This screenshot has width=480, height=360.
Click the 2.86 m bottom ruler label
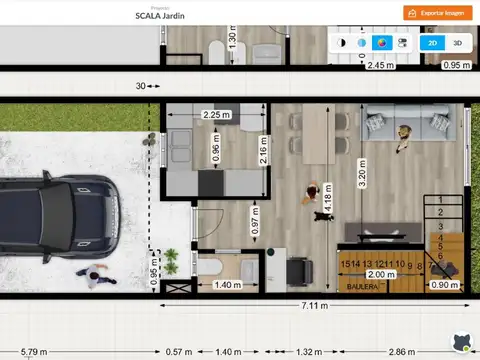click(402, 352)
